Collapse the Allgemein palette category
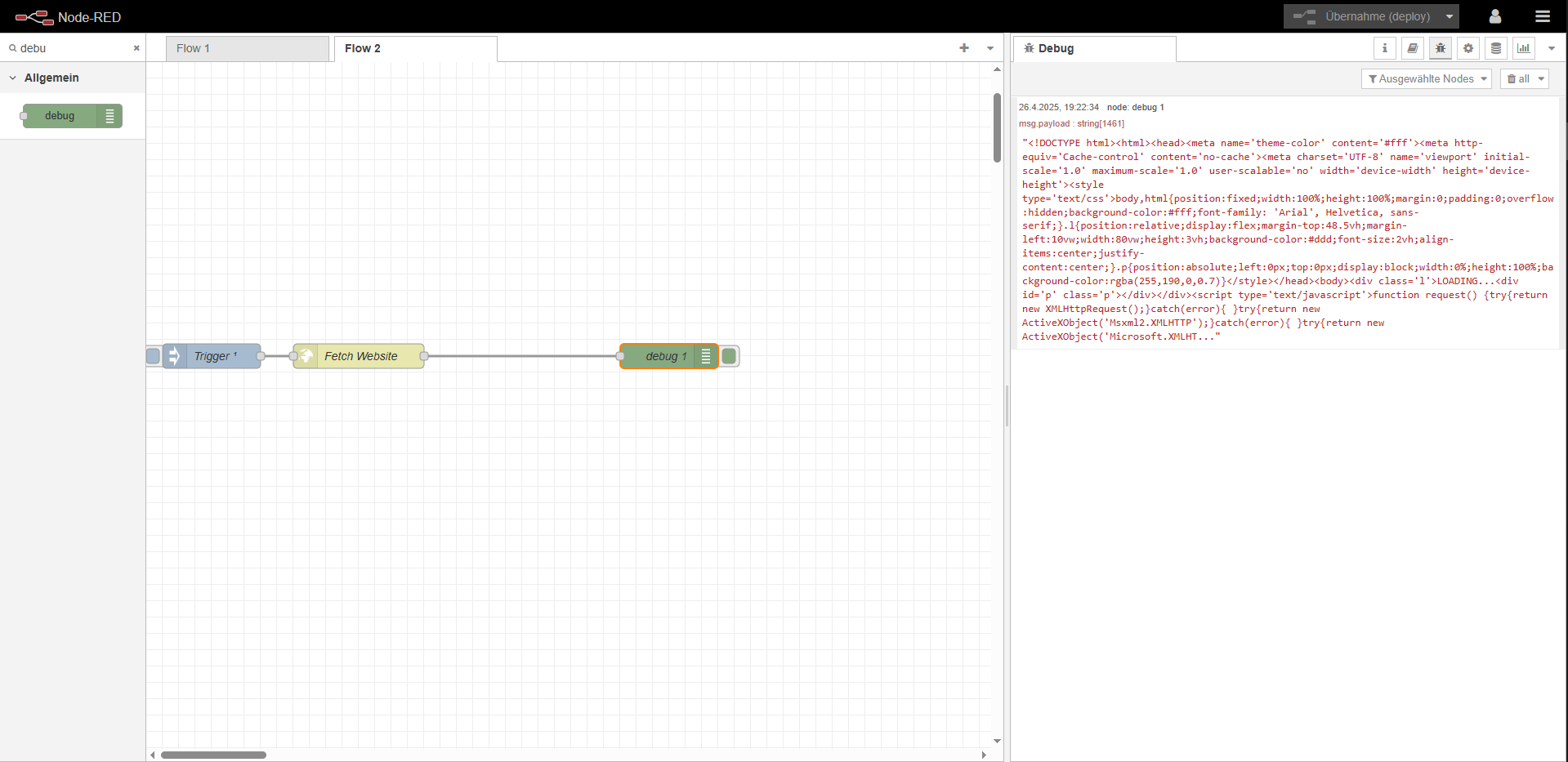Image resolution: width=1568 pixels, height=762 pixels. pyautogui.click(x=73, y=78)
